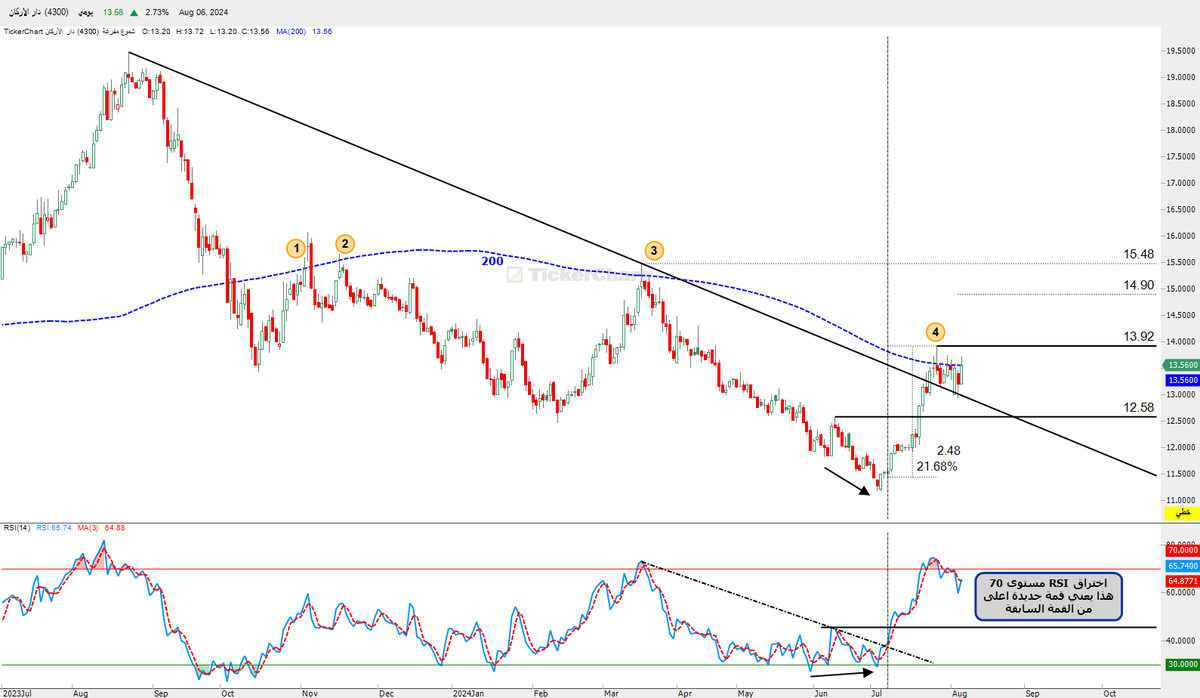Click the green 30.0000 RSI level tag
The width and height of the screenshot is (1200, 698).
tap(1181, 665)
